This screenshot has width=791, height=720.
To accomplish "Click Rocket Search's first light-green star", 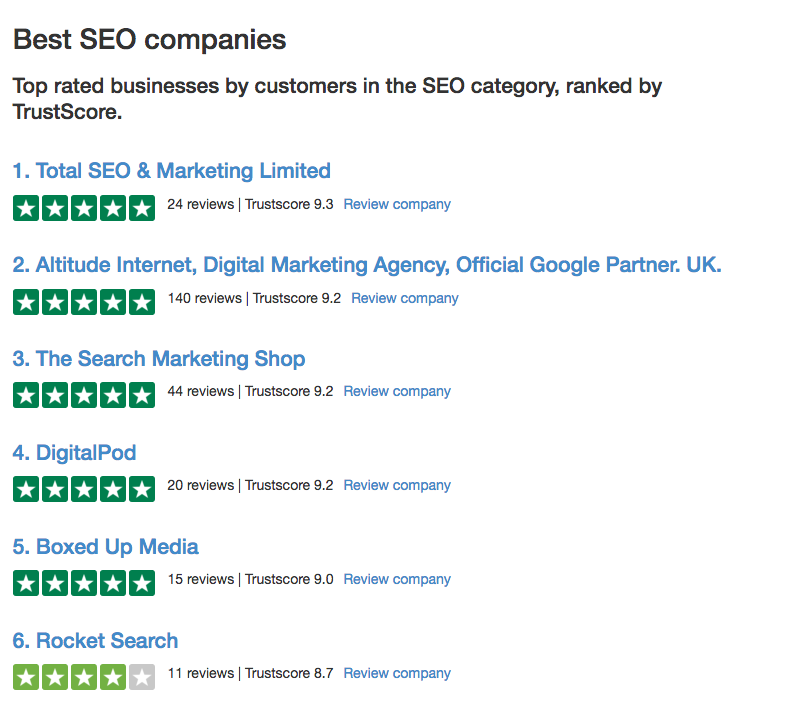I will 26,677.
